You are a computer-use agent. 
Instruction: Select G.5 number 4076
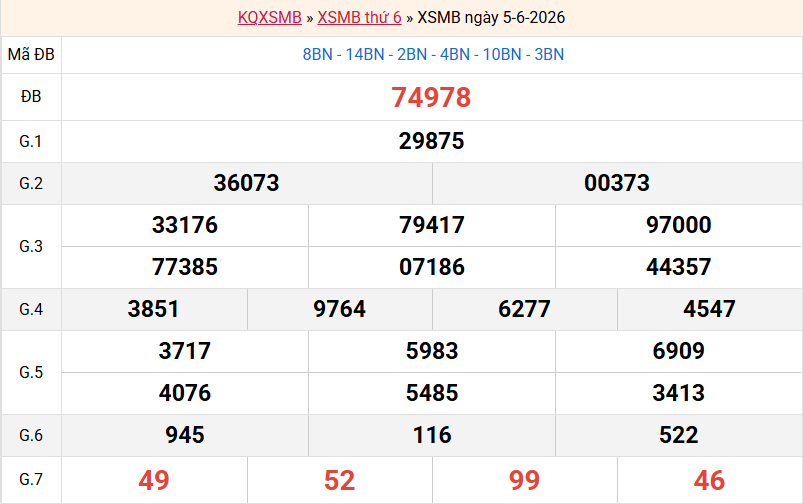[x=185, y=393]
